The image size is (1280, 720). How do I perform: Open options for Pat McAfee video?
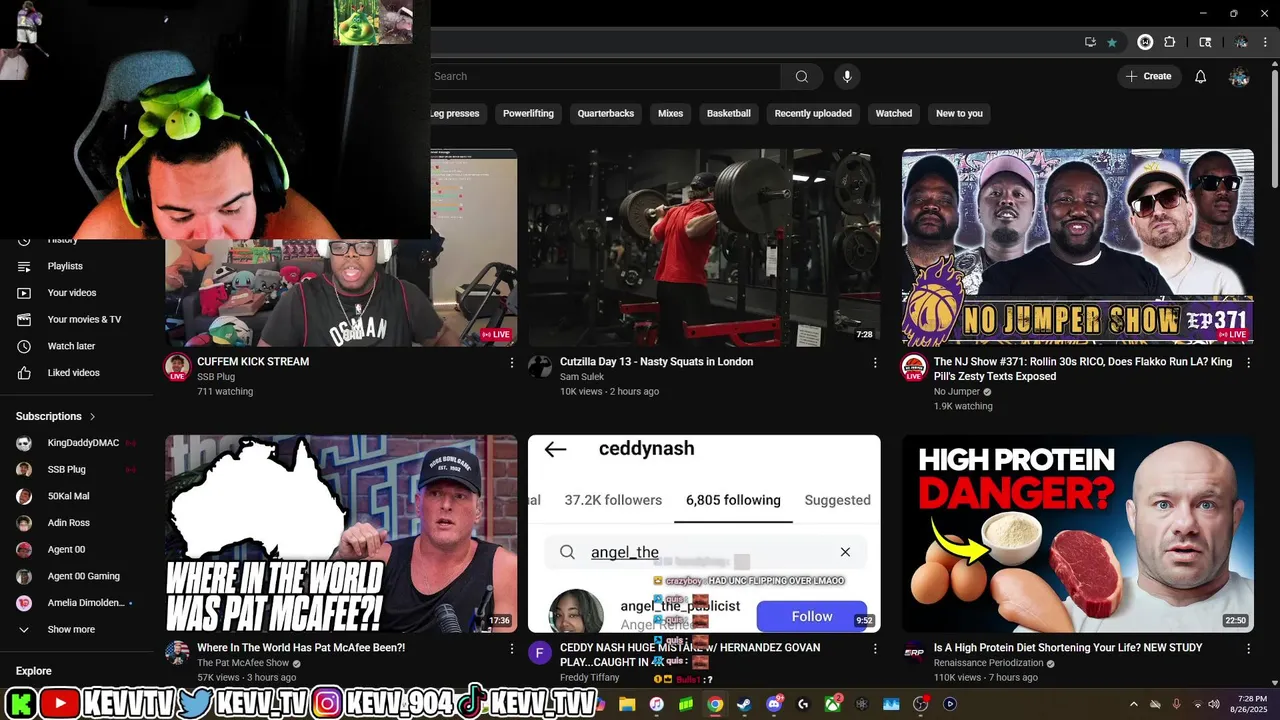[512, 648]
